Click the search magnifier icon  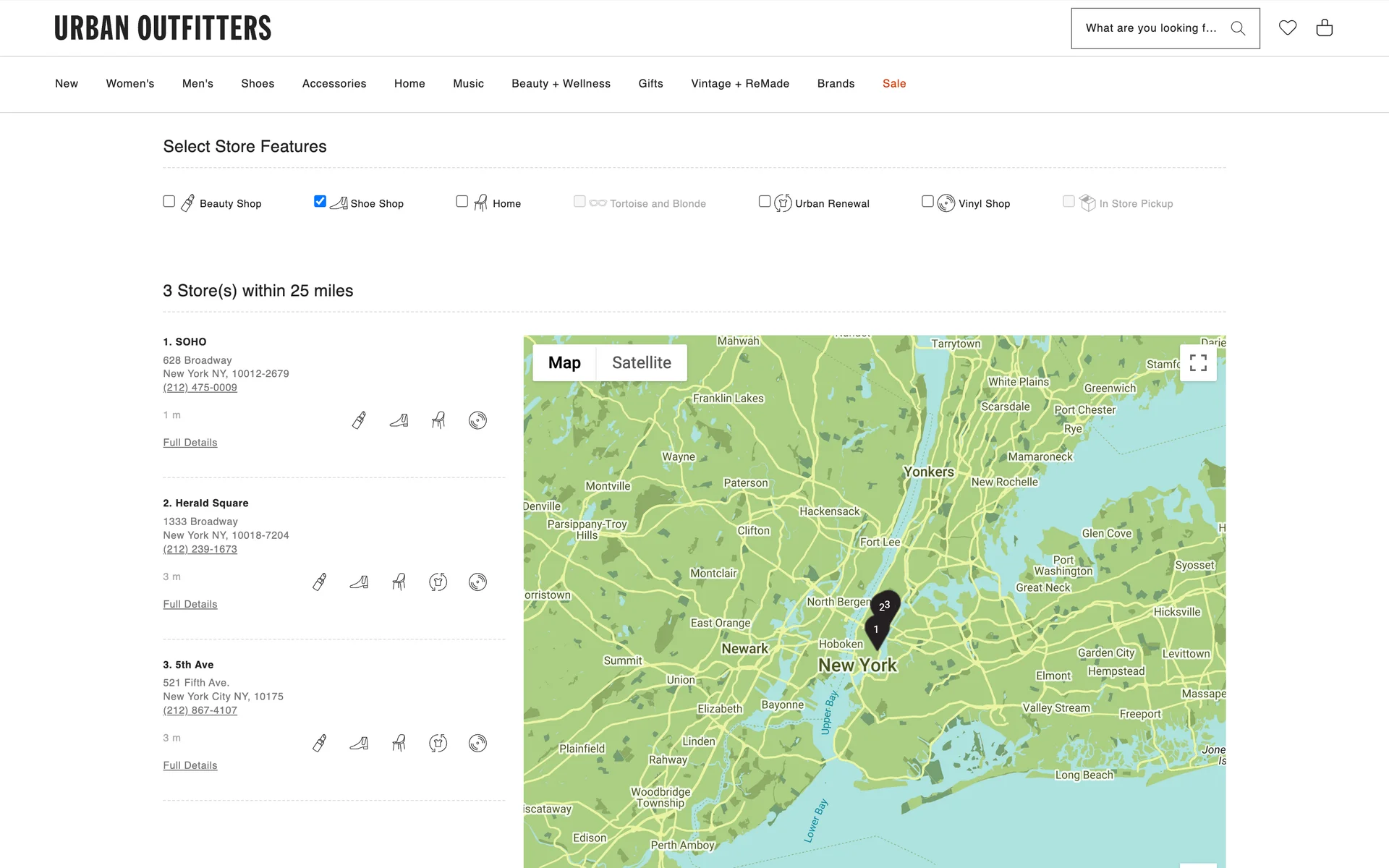pyautogui.click(x=1238, y=28)
